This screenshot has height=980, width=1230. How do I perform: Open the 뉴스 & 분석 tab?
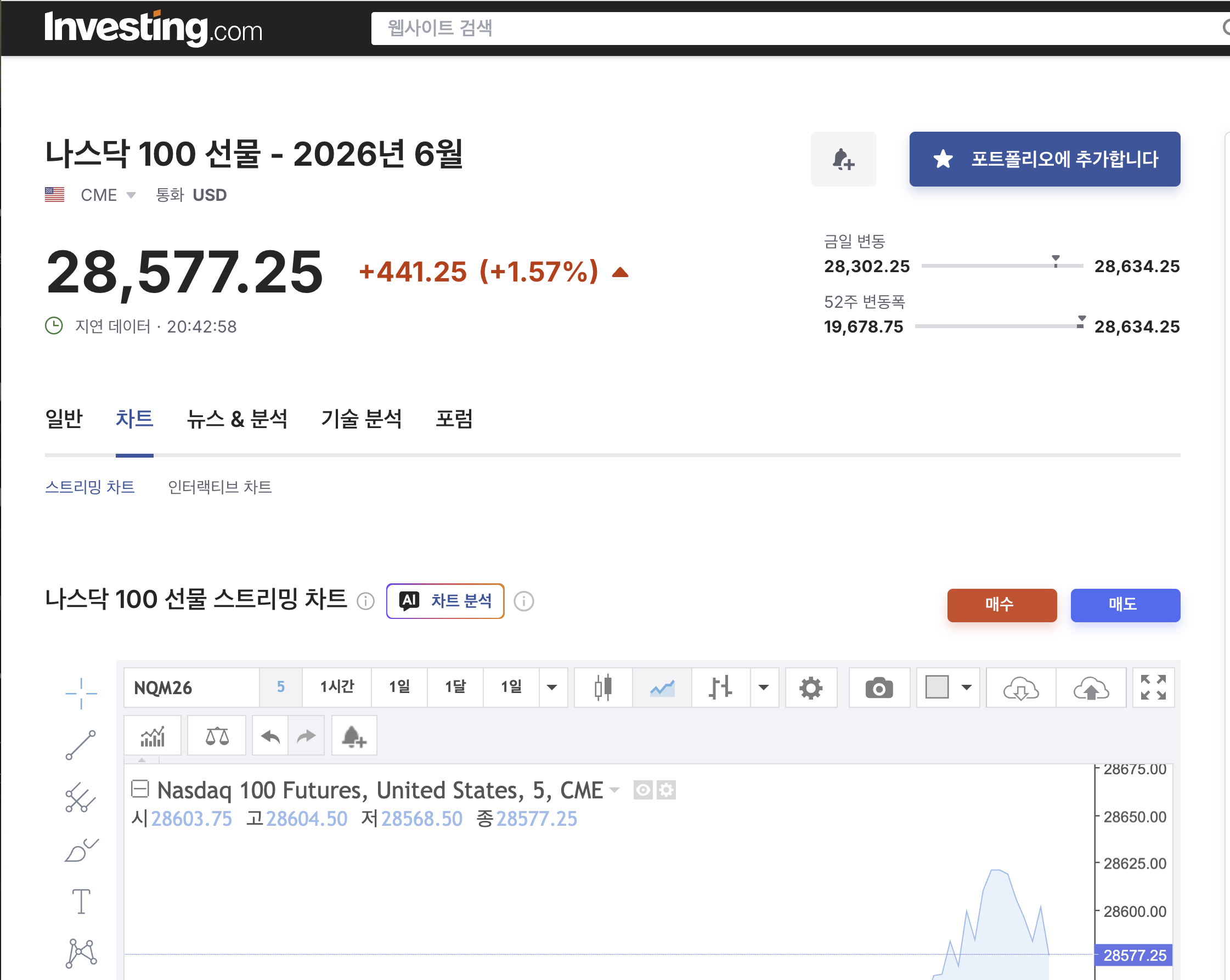(238, 418)
